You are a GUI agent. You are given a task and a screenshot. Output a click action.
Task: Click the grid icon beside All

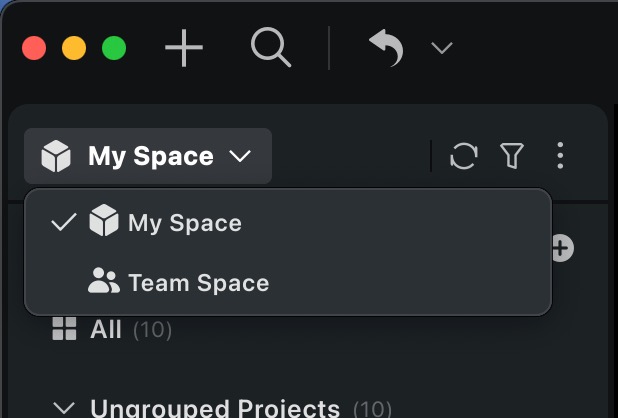pyautogui.click(x=64, y=329)
